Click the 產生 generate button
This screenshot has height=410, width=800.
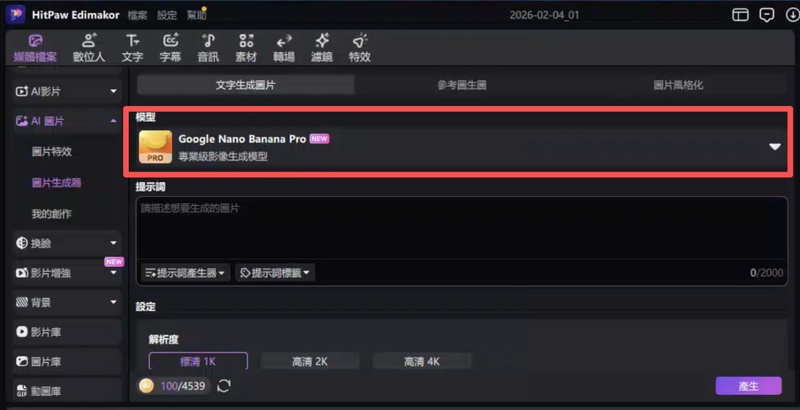(748, 386)
